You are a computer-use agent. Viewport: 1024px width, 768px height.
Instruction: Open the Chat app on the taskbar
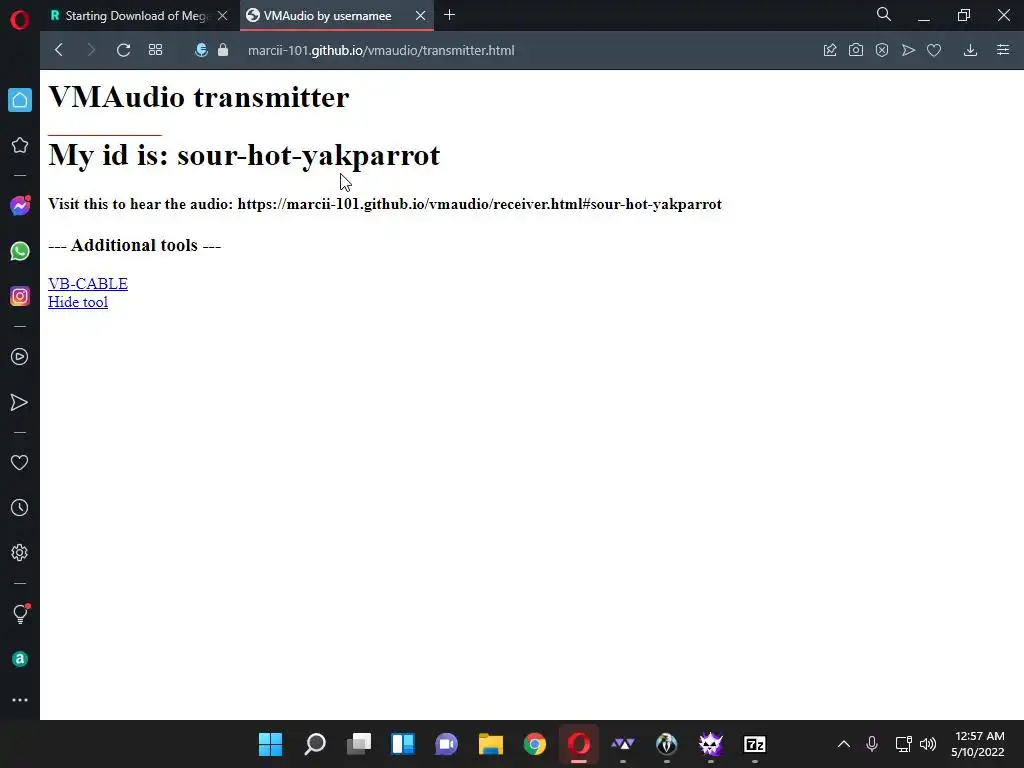447,744
